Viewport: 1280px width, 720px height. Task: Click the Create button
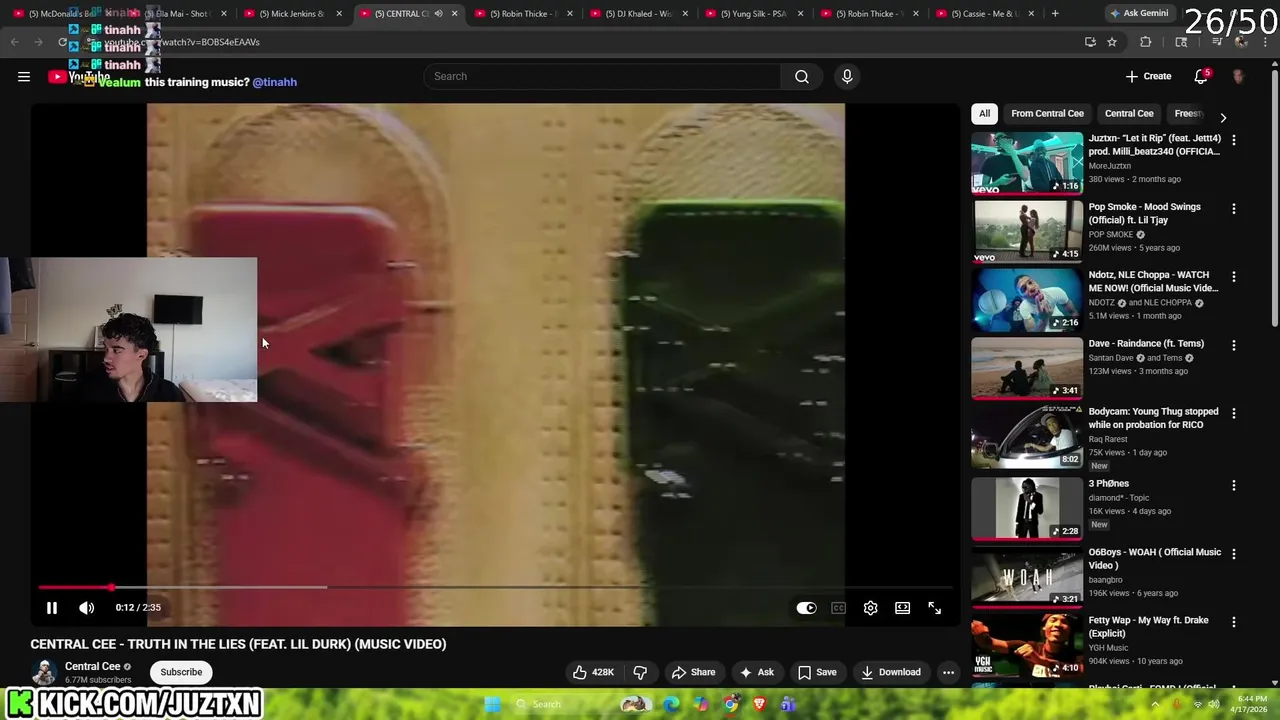1148,77
